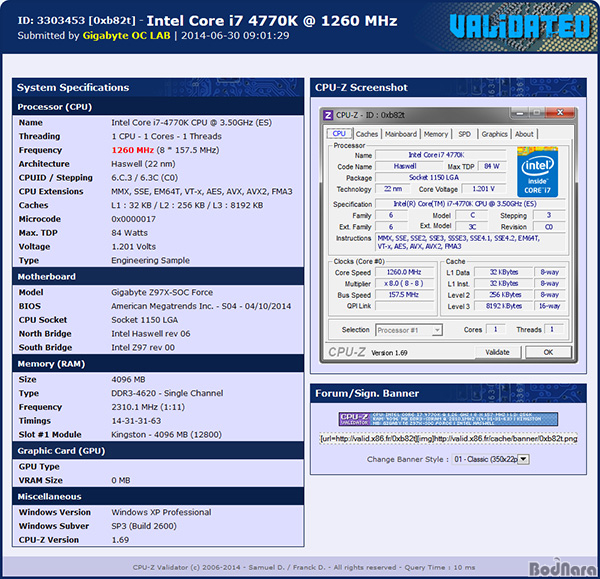Click the Max TDP value 84 W
This screenshot has width=600, height=579.
click(492, 166)
